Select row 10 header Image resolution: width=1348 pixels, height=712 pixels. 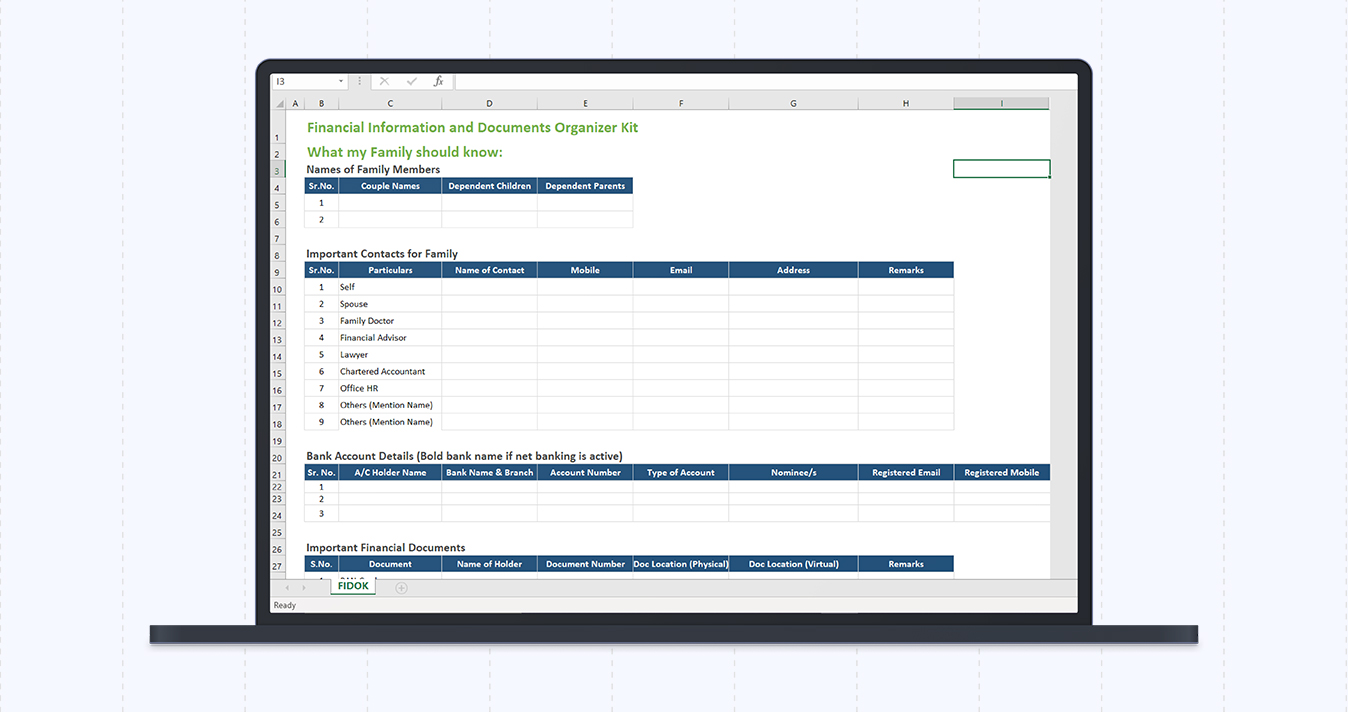point(277,289)
